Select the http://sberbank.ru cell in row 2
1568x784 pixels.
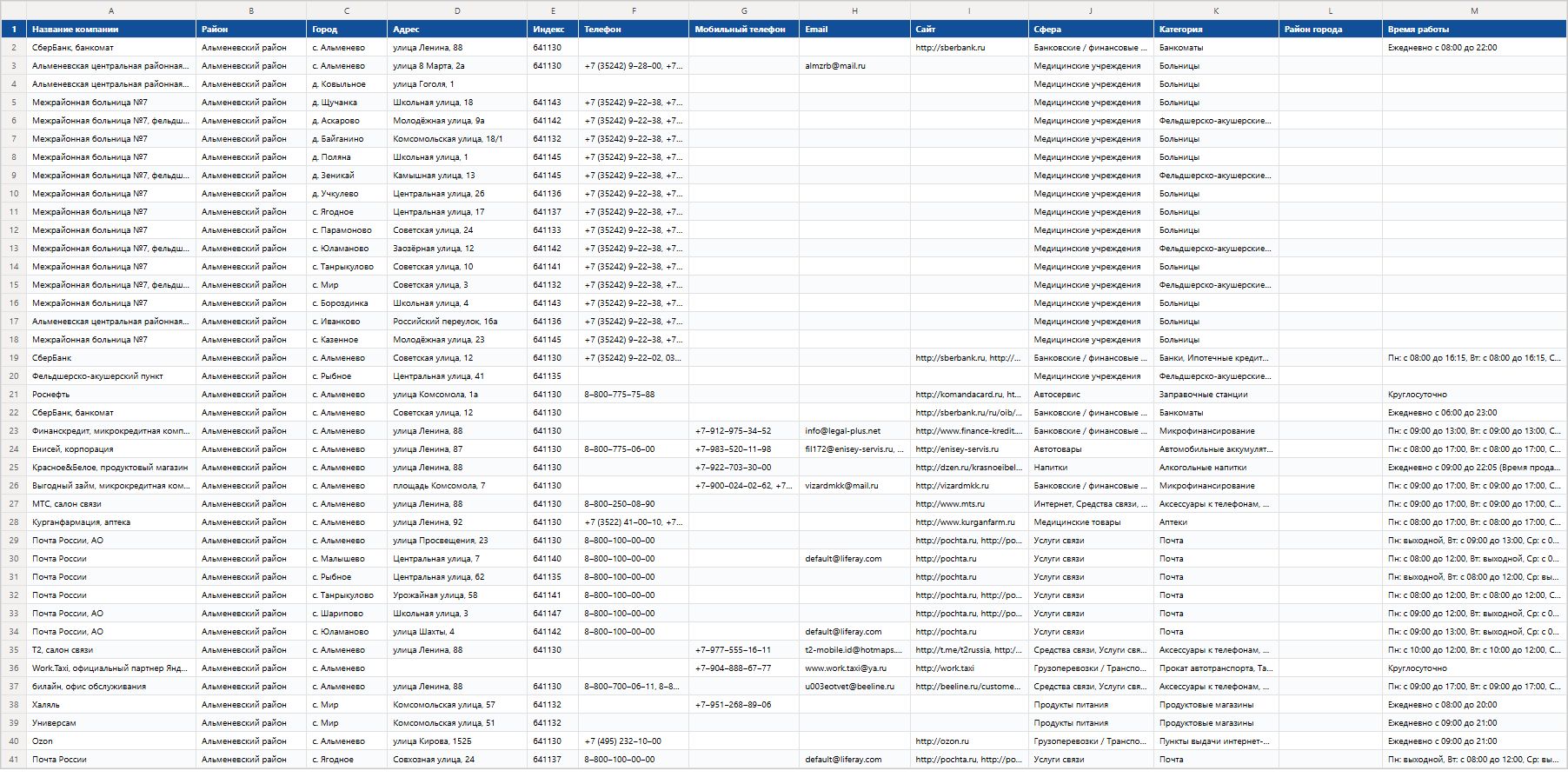point(969,48)
